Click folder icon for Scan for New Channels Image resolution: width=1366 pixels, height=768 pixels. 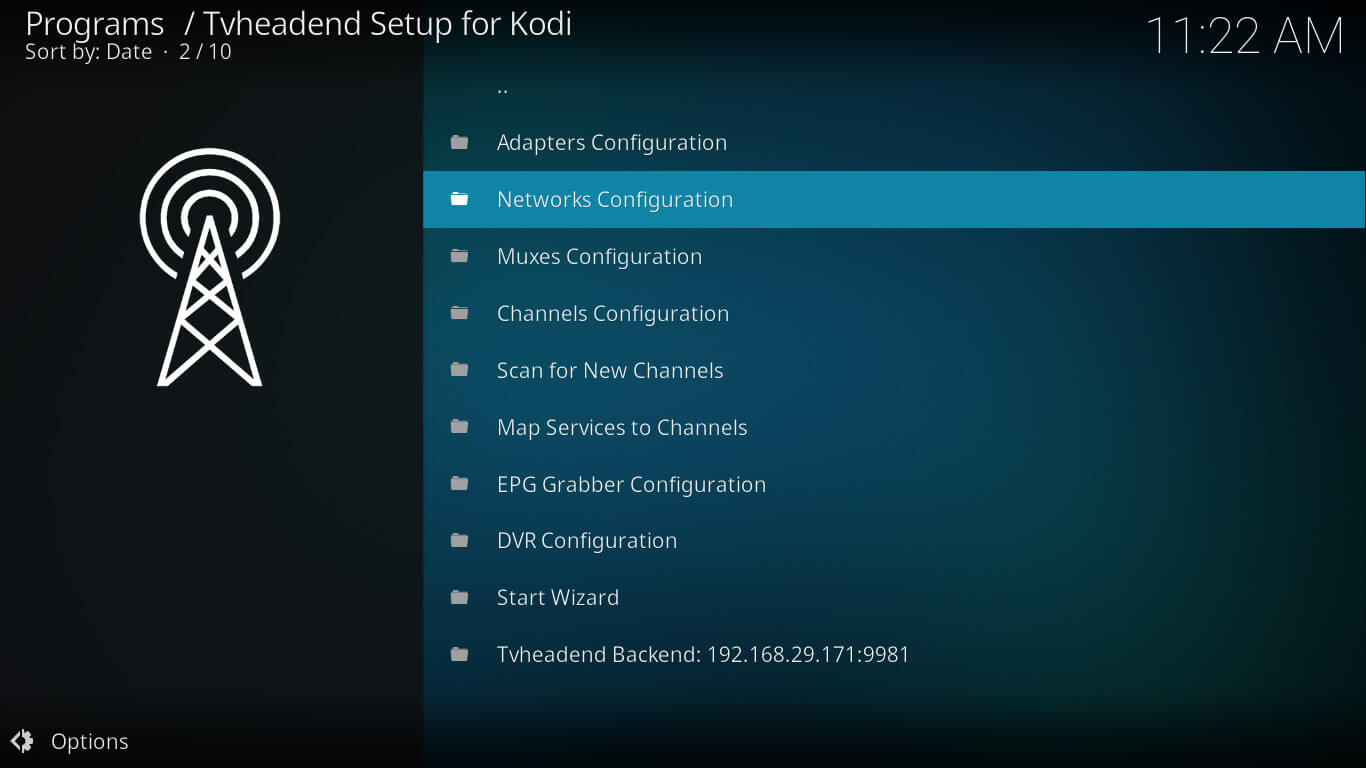tap(460, 370)
